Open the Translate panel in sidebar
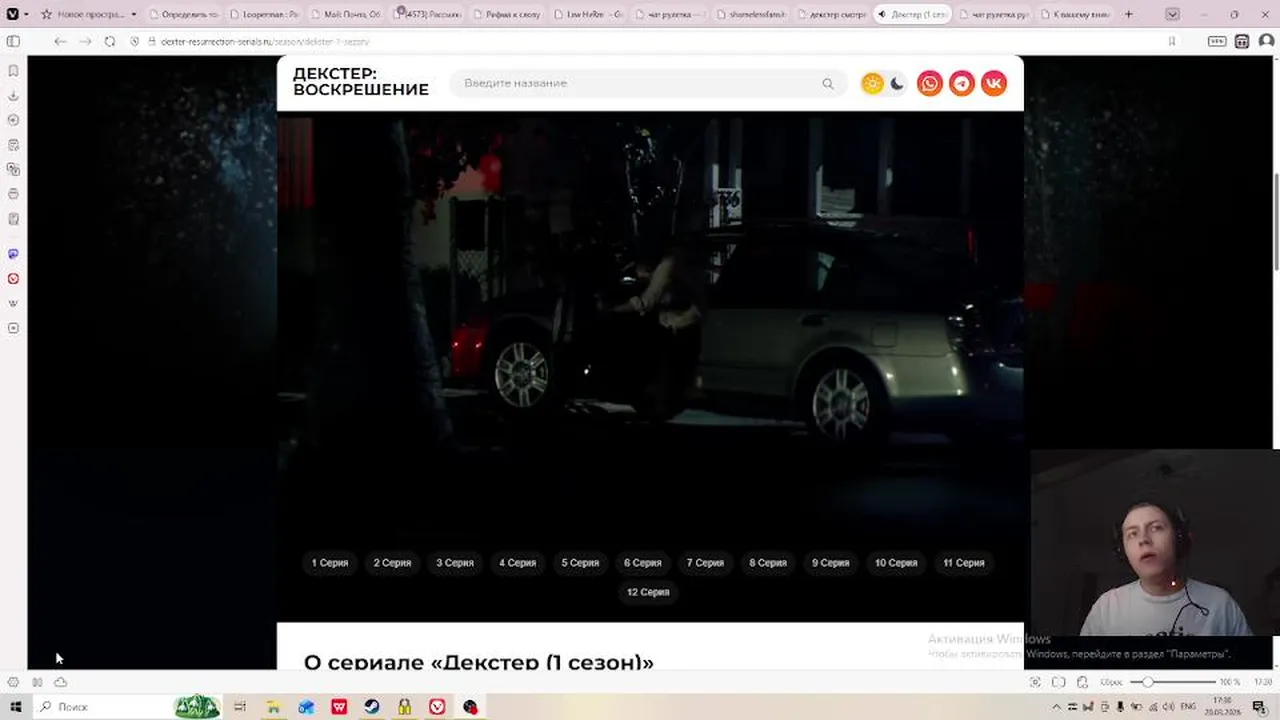Viewport: 1280px width, 720px height. [x=13, y=169]
